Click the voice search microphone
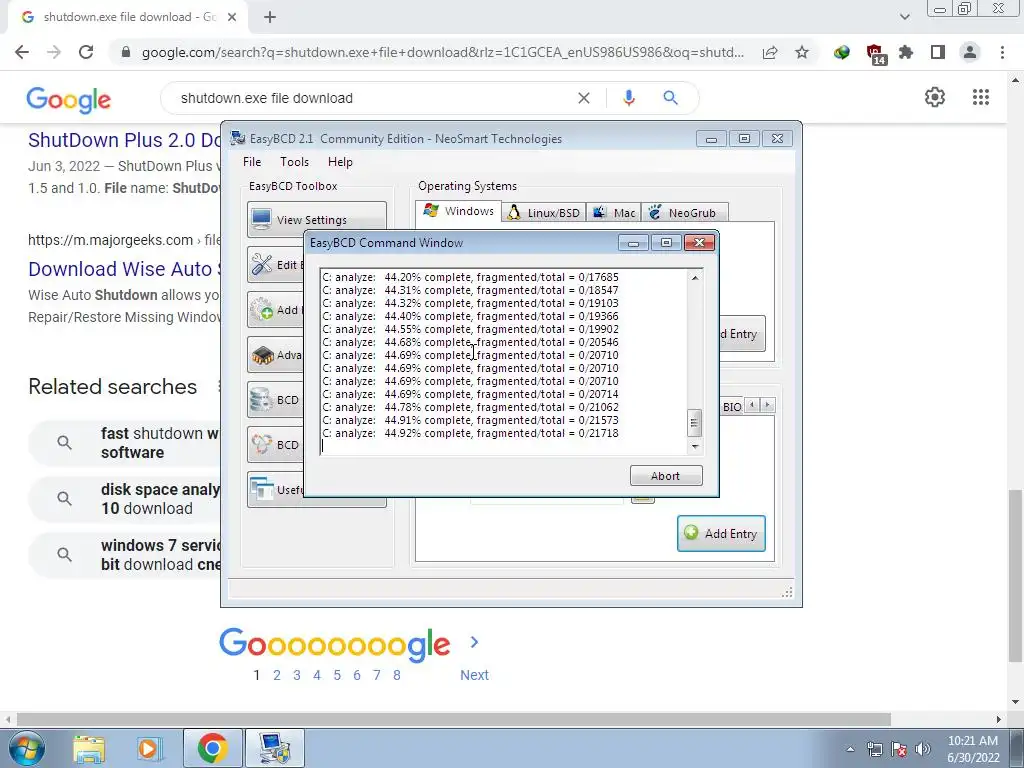This screenshot has height=768, width=1024. [x=629, y=98]
